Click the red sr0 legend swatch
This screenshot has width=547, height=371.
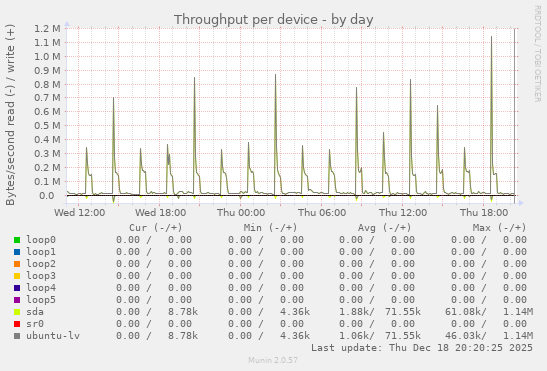(x=17, y=324)
